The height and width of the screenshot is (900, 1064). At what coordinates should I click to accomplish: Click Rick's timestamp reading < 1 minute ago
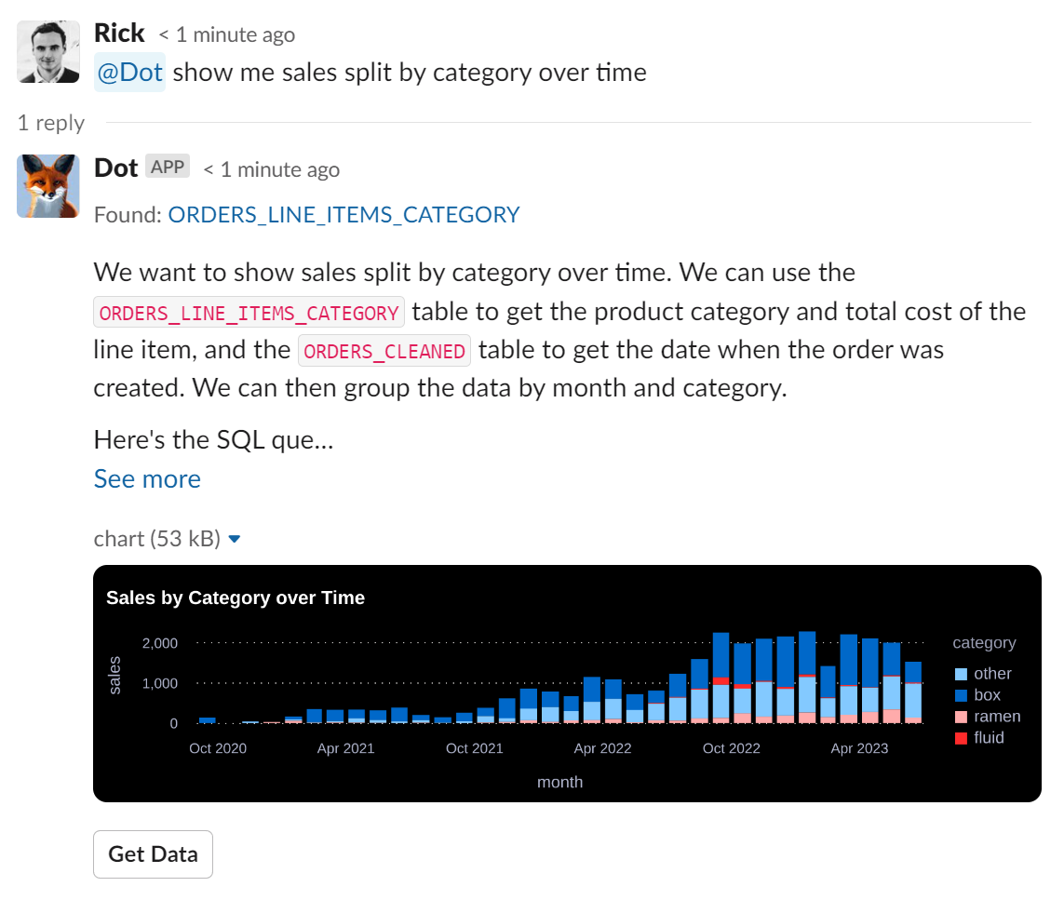point(227,34)
